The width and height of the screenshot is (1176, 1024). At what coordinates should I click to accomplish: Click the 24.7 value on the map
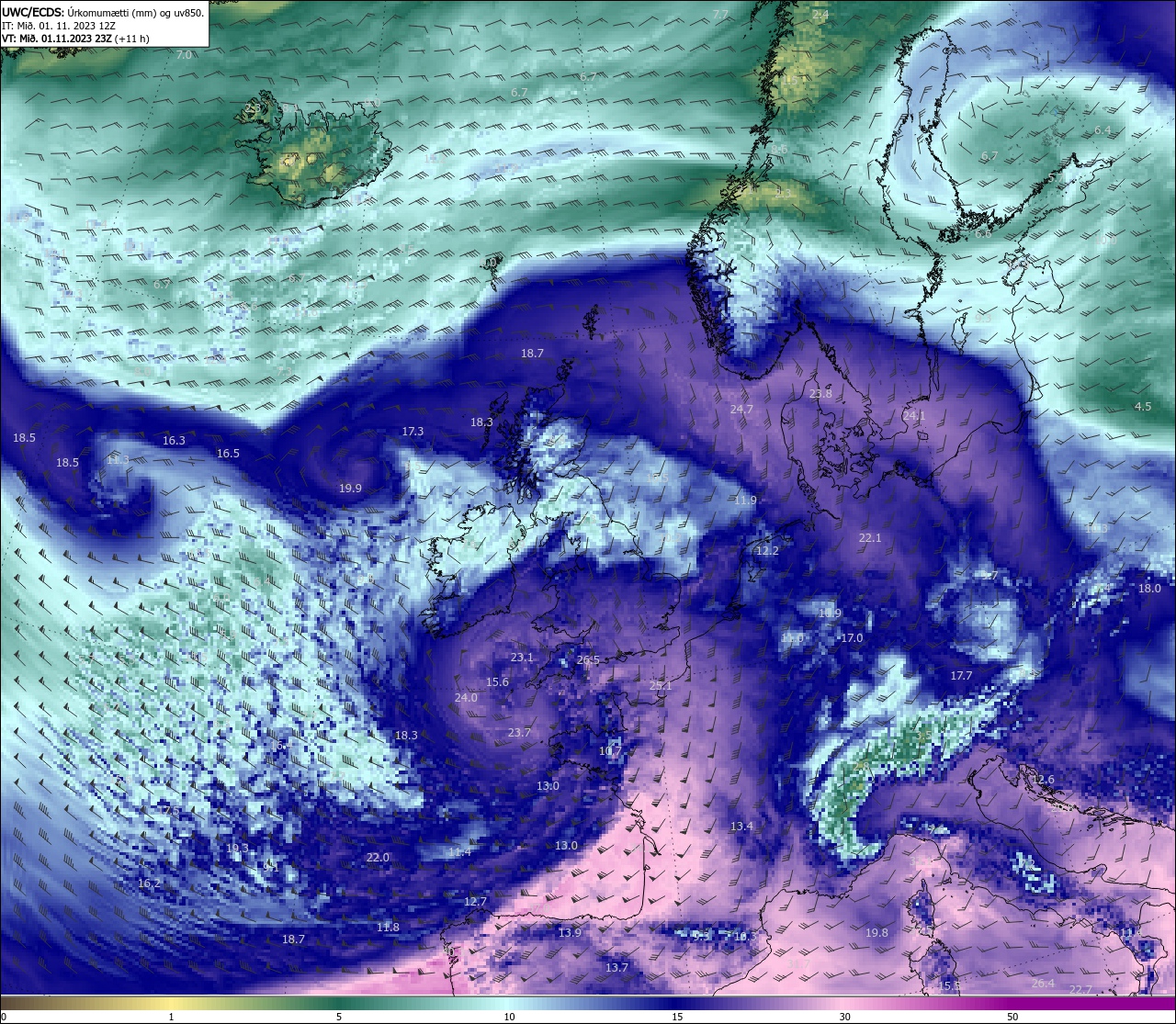click(x=741, y=409)
